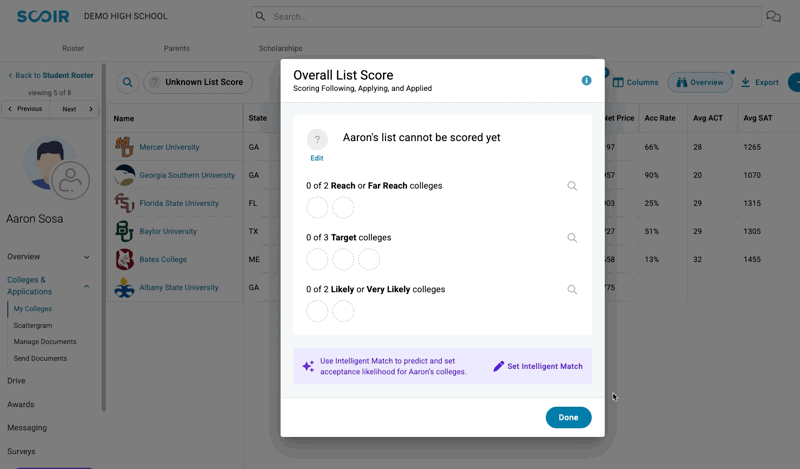Click the Target colleges search magnifier
Image resolution: width=800 pixels, height=469 pixels.
tap(572, 238)
